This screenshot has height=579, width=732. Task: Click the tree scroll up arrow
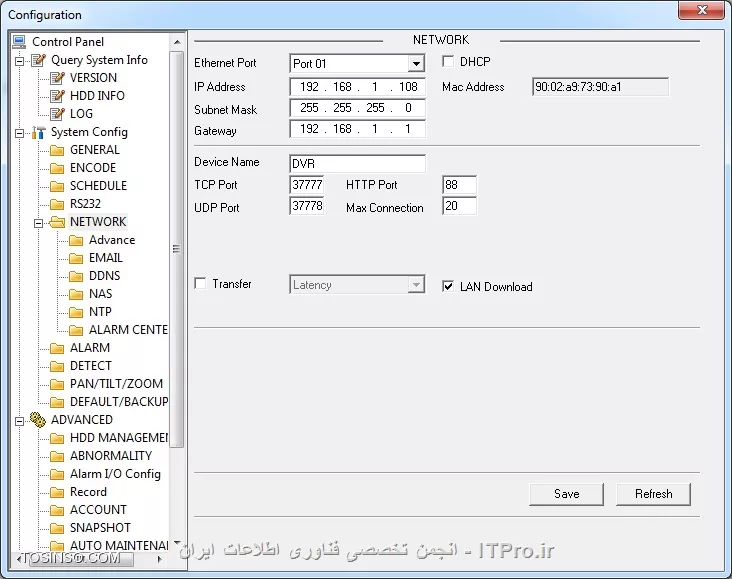[x=177, y=42]
